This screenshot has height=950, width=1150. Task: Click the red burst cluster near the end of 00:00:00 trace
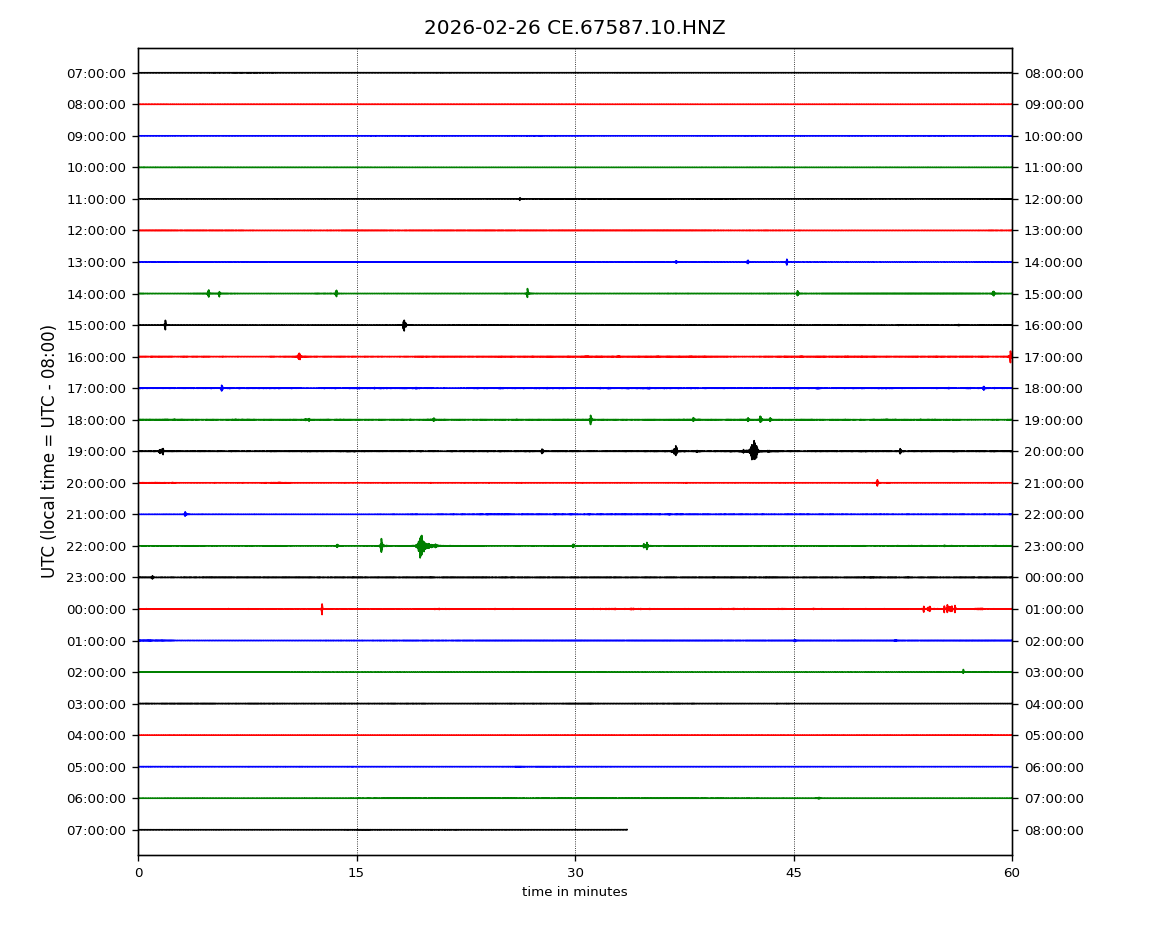click(x=947, y=609)
